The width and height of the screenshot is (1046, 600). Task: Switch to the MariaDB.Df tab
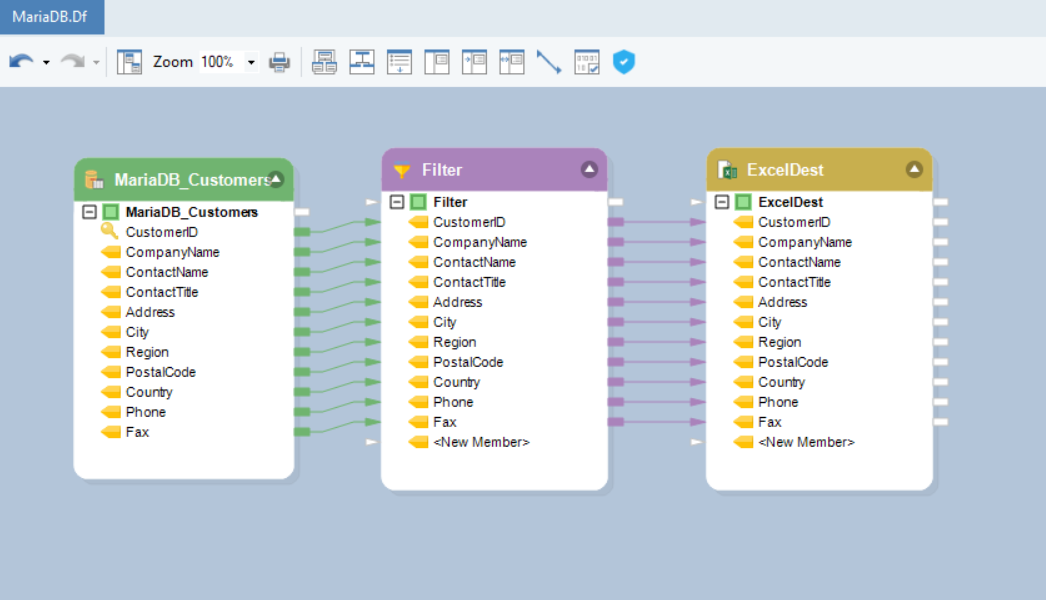point(51,17)
